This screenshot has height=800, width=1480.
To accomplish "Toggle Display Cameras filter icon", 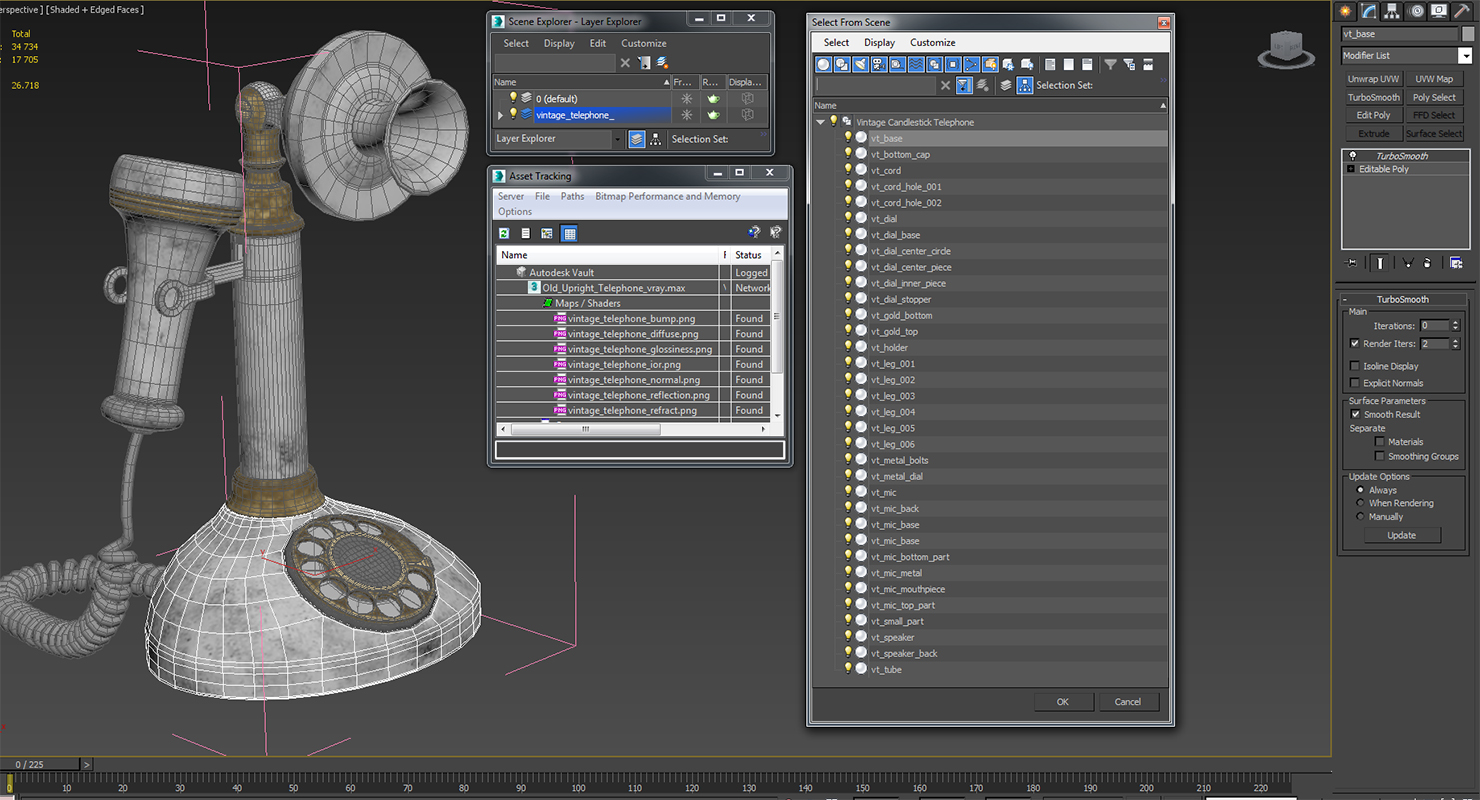I will 879,64.
